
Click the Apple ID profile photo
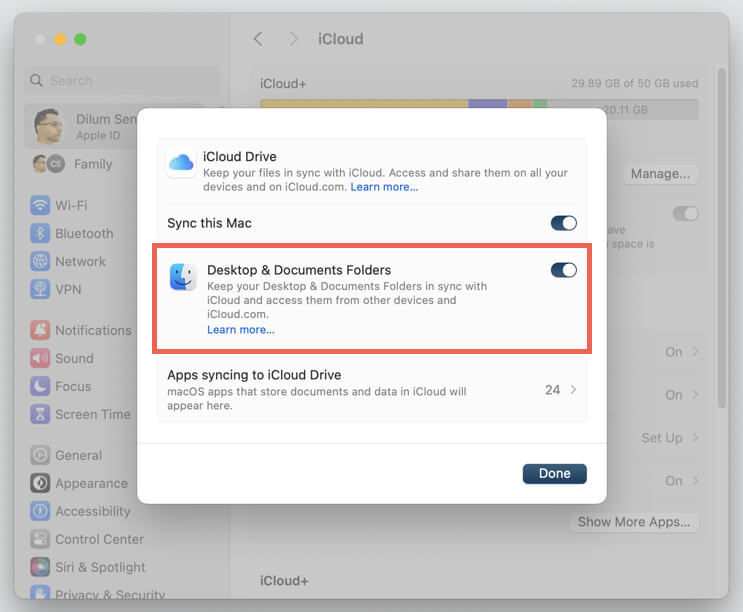point(48,126)
